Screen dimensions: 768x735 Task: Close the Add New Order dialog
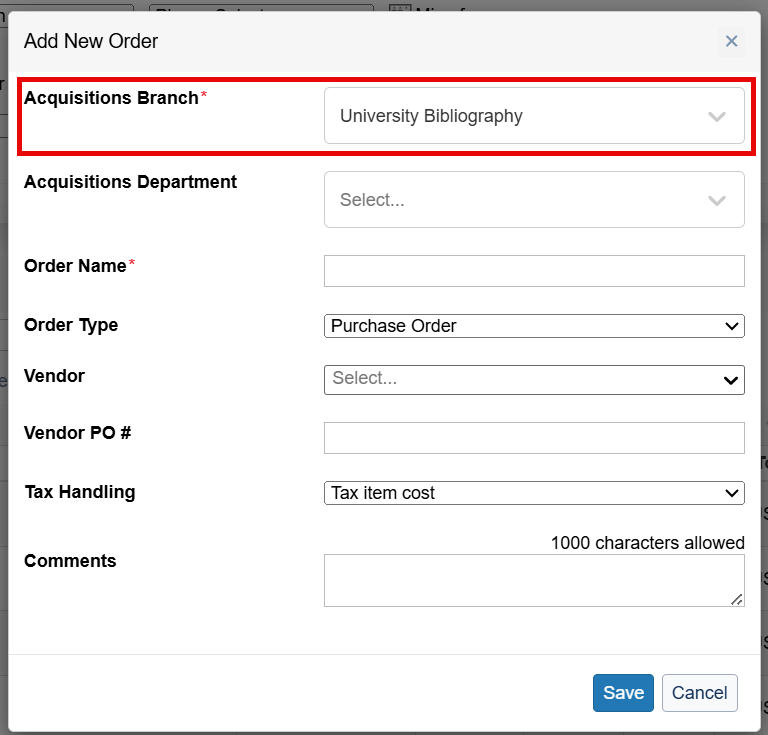pos(731,41)
